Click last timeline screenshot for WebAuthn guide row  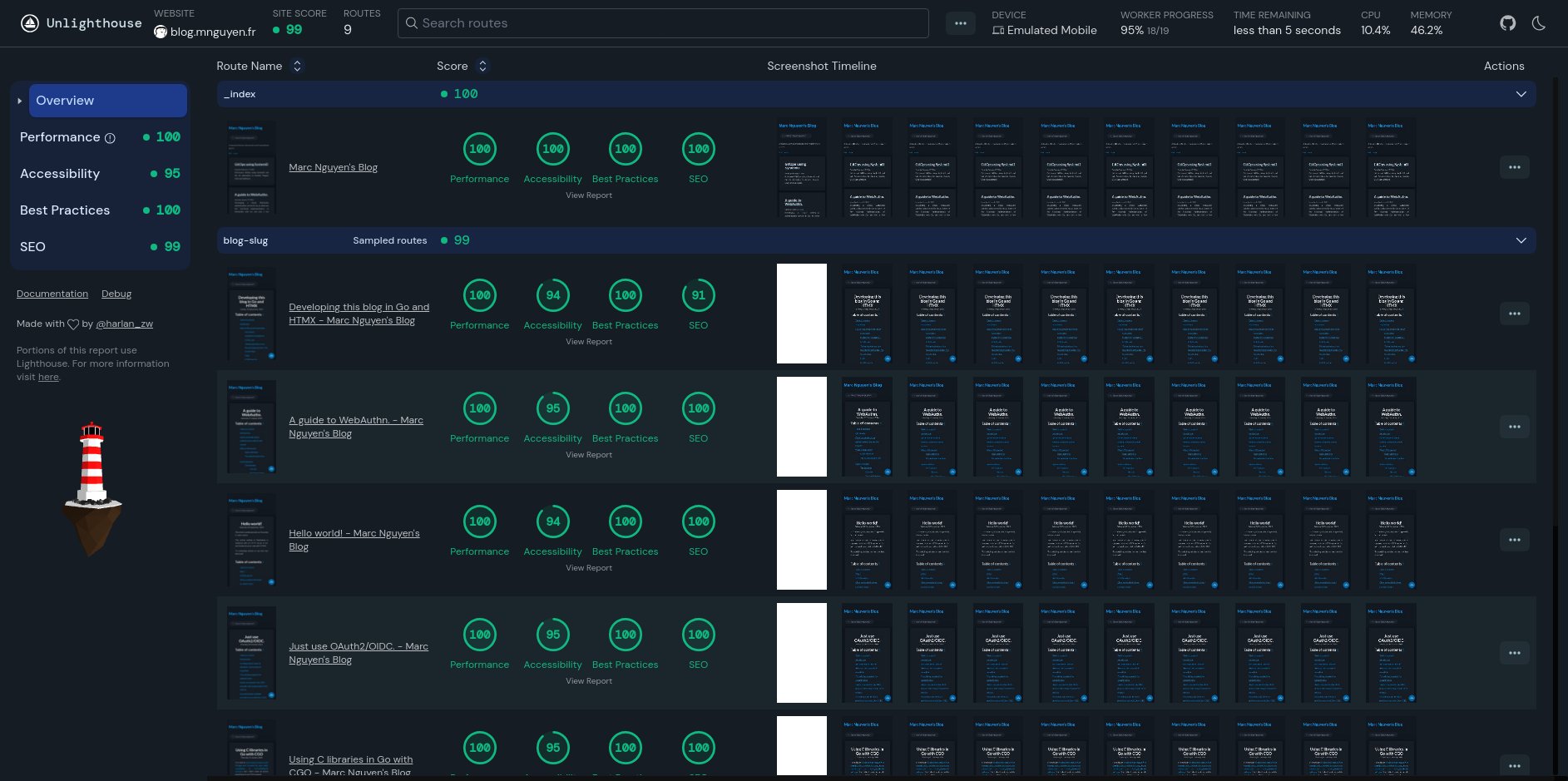(x=1392, y=427)
